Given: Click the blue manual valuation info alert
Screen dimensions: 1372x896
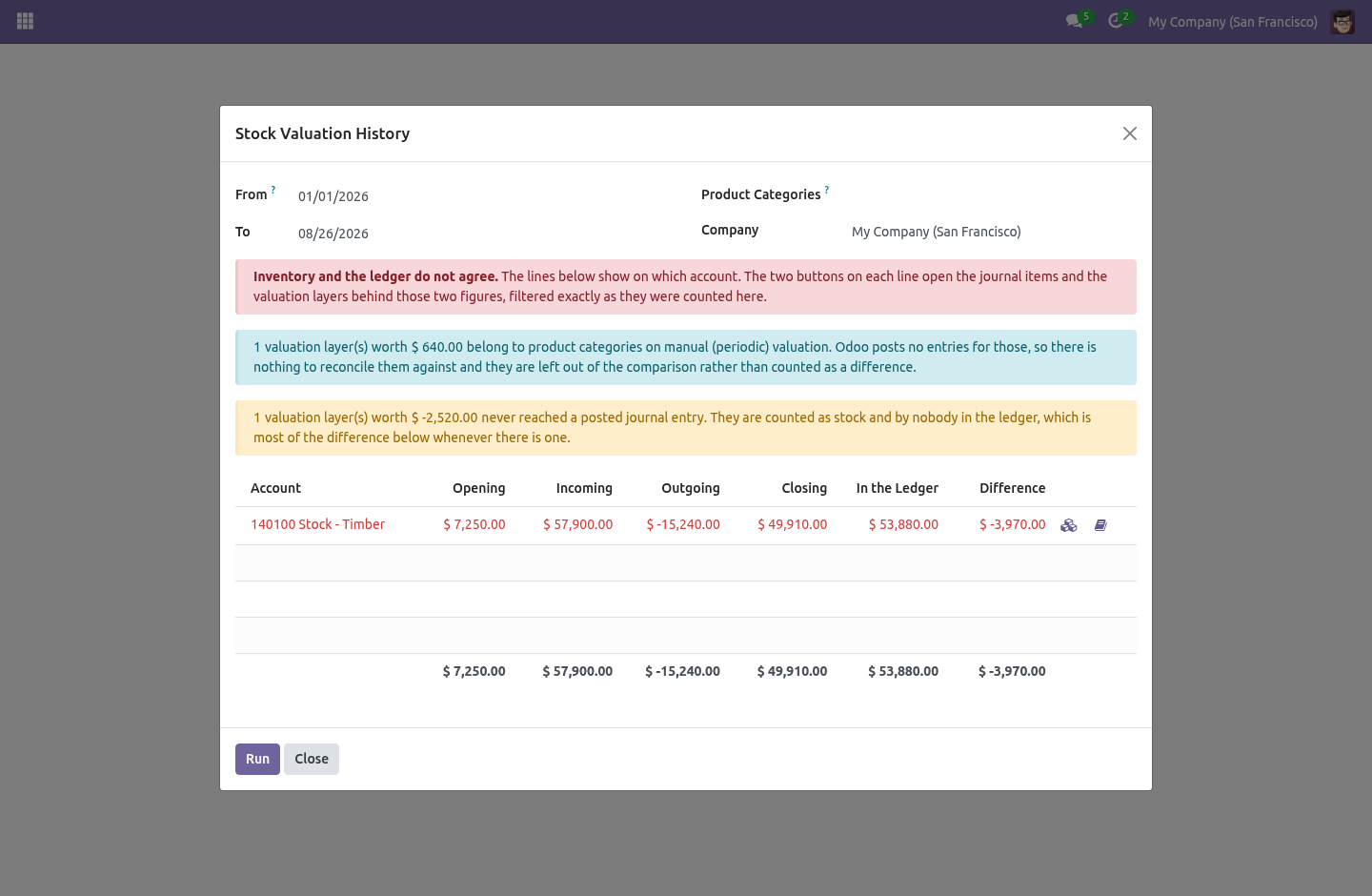Looking at the screenshot, I should coord(686,357).
